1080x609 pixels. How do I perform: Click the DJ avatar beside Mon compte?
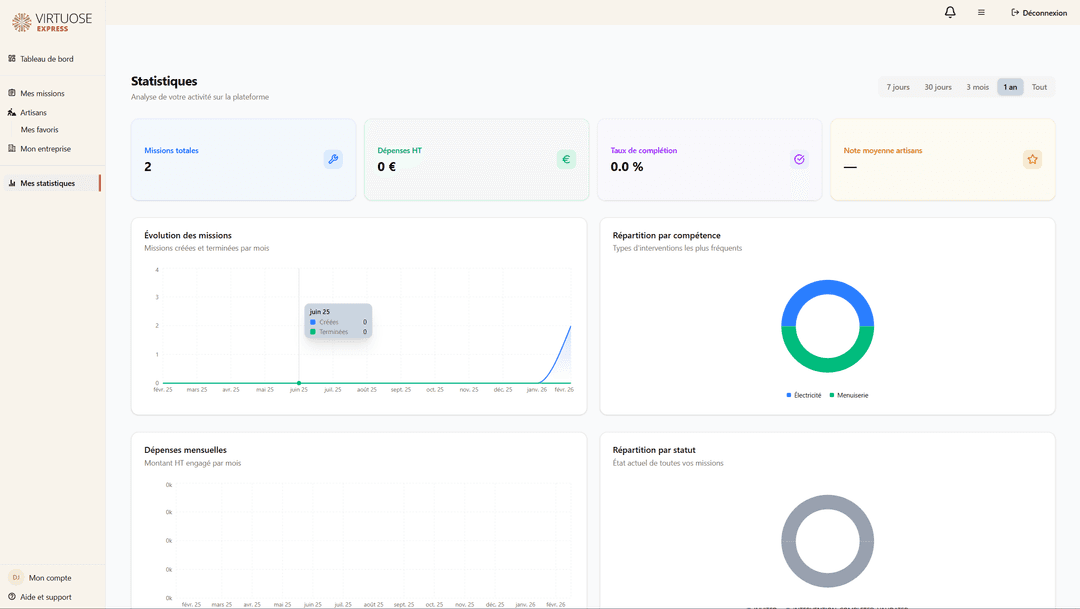point(16,578)
